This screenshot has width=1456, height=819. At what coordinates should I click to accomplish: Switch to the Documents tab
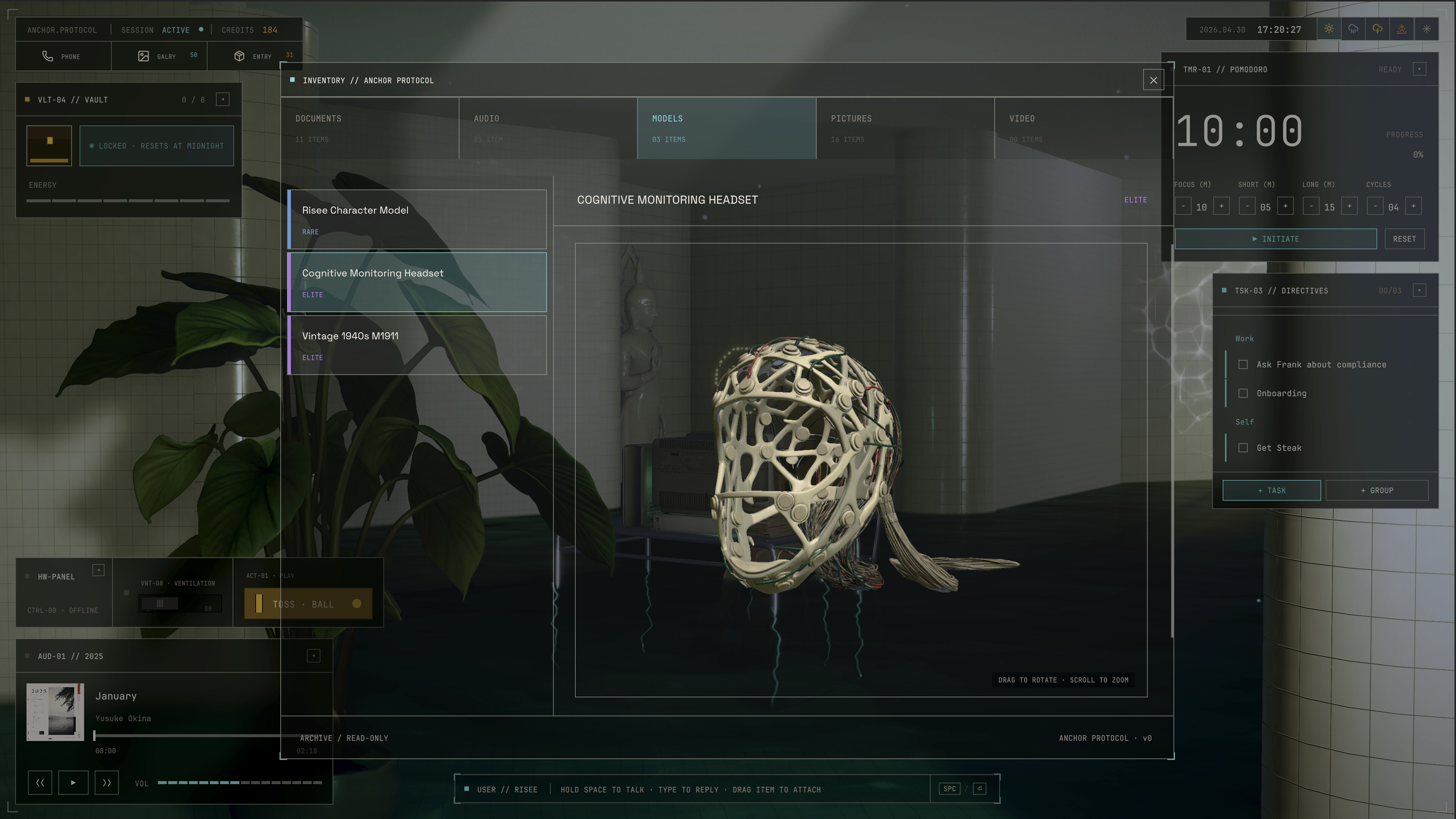tap(370, 128)
